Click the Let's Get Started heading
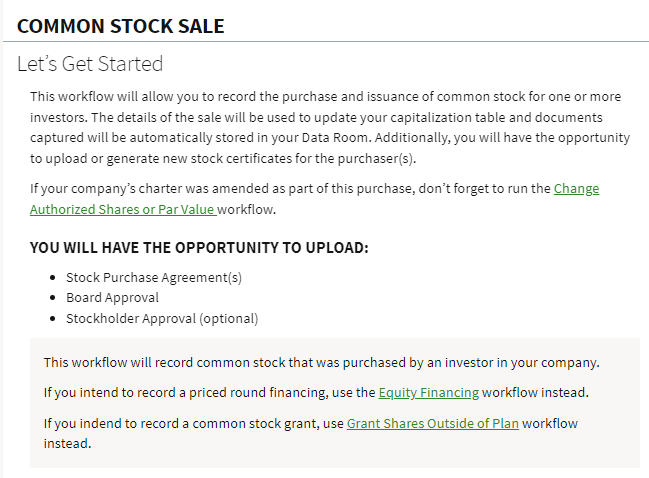The height and width of the screenshot is (478, 649). [x=90, y=64]
